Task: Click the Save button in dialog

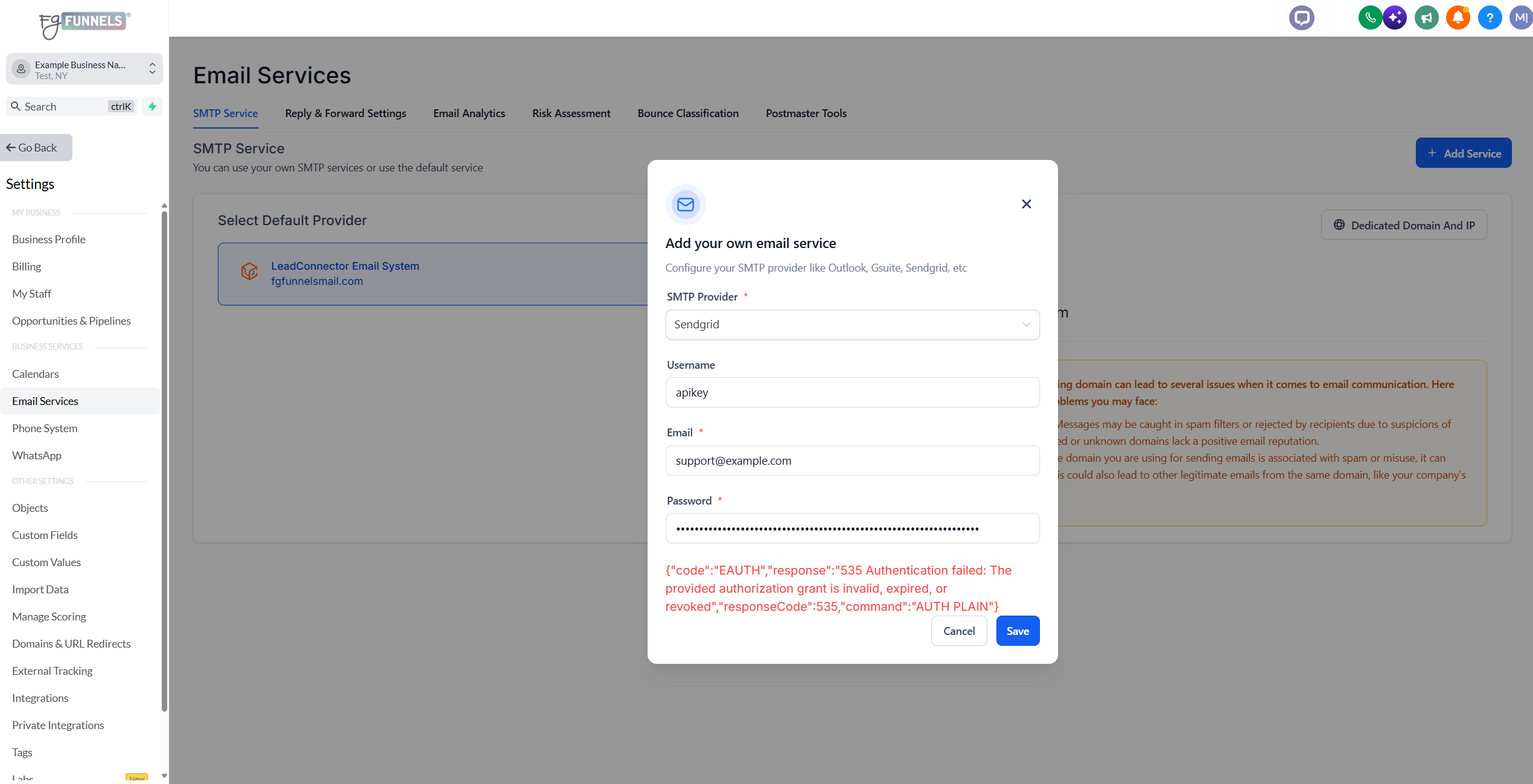Action: pyautogui.click(x=1018, y=631)
